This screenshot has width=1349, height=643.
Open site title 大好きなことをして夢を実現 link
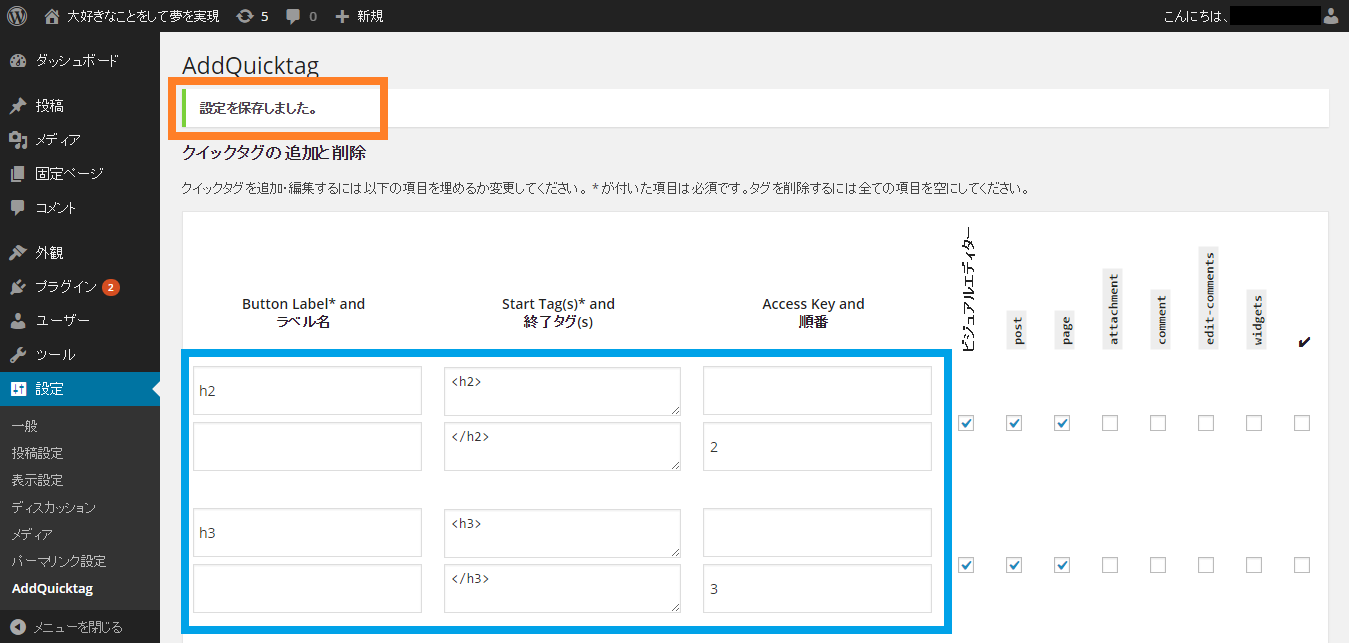(x=142, y=16)
